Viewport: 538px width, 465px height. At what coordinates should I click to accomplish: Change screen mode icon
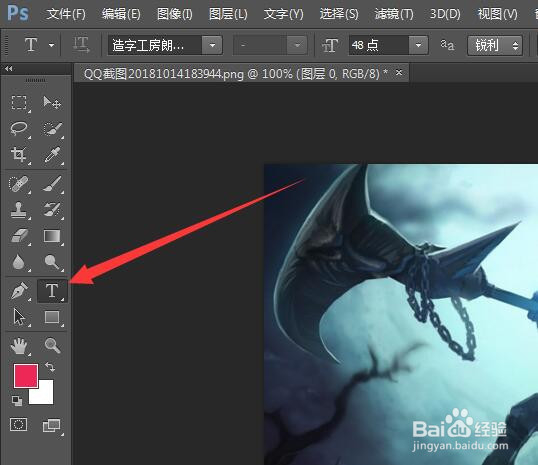coord(51,426)
